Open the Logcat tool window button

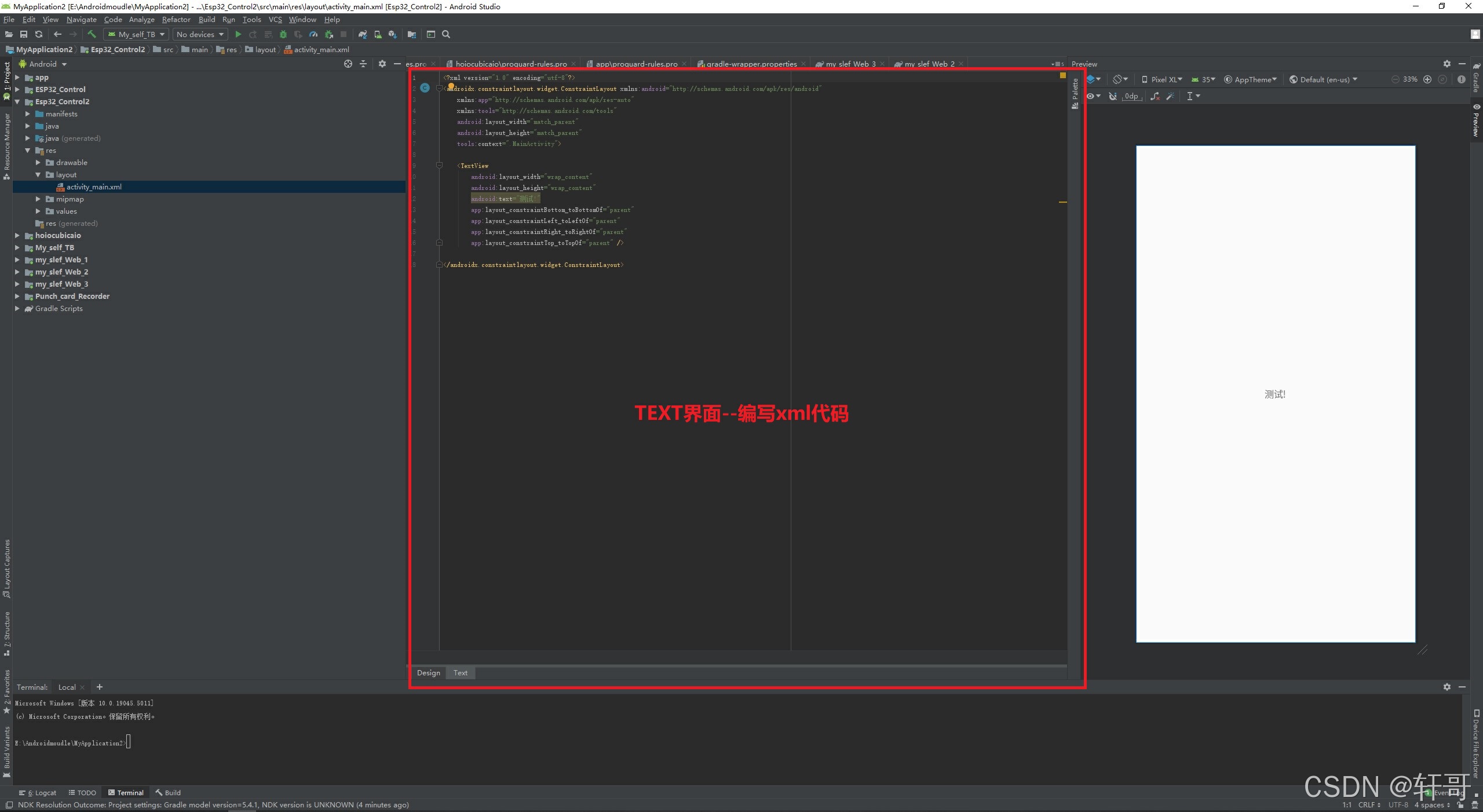(x=38, y=792)
